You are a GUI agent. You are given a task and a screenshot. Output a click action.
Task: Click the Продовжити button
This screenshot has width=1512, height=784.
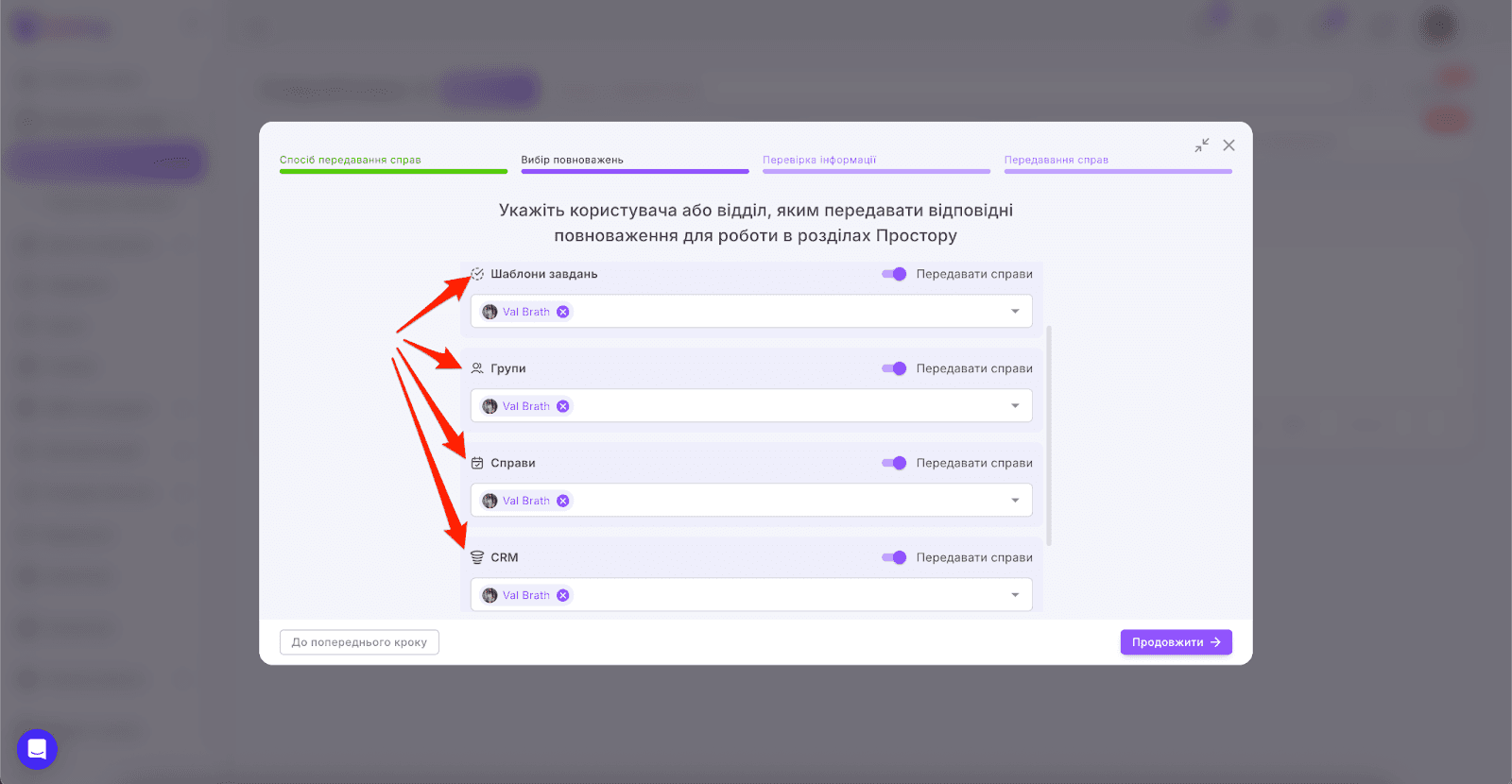pyautogui.click(x=1177, y=642)
